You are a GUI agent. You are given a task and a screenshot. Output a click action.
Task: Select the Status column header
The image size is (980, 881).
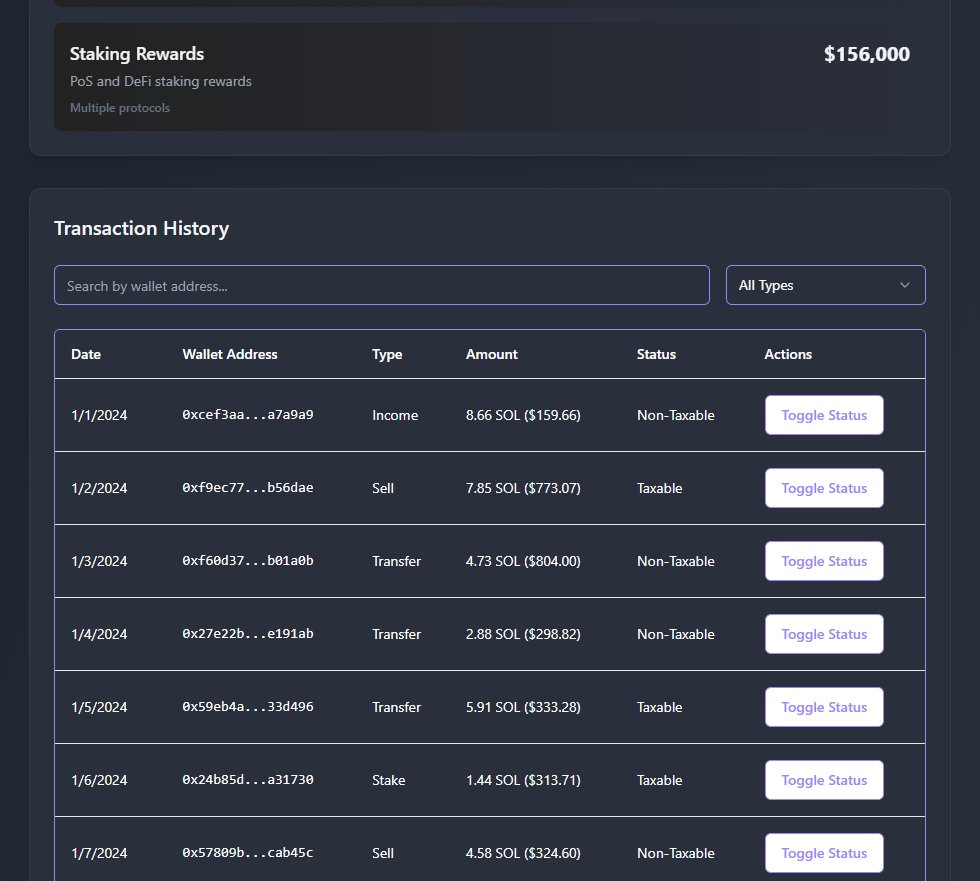click(656, 354)
